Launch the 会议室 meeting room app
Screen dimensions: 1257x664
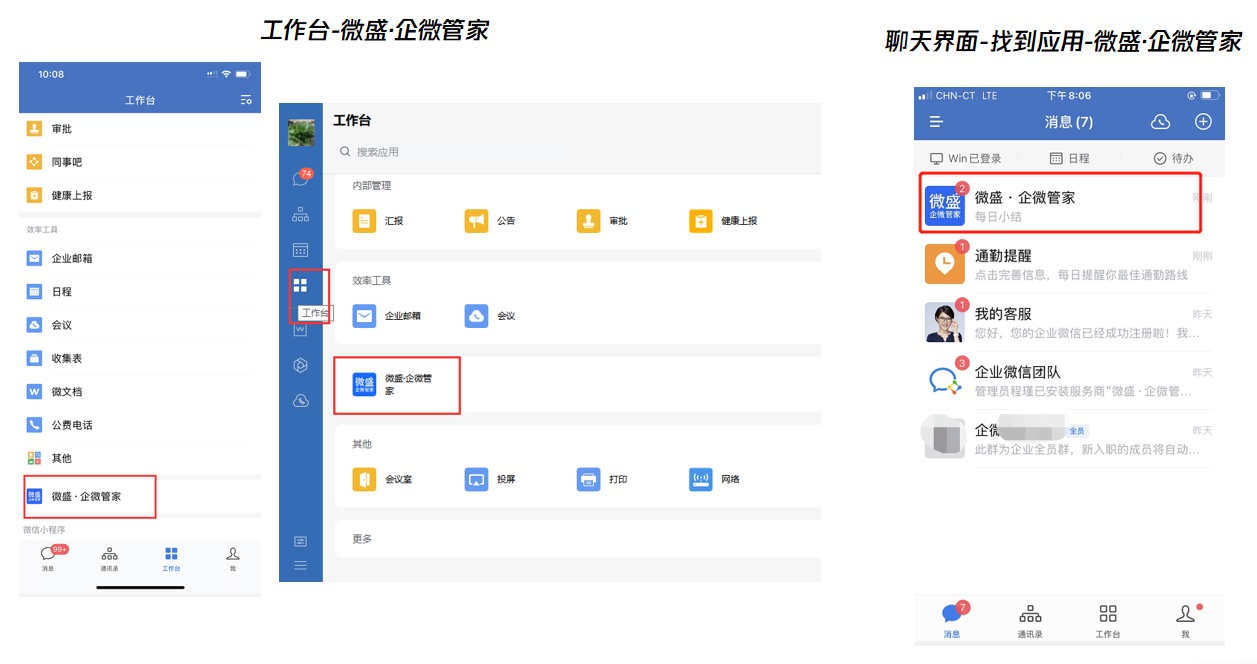(x=383, y=479)
